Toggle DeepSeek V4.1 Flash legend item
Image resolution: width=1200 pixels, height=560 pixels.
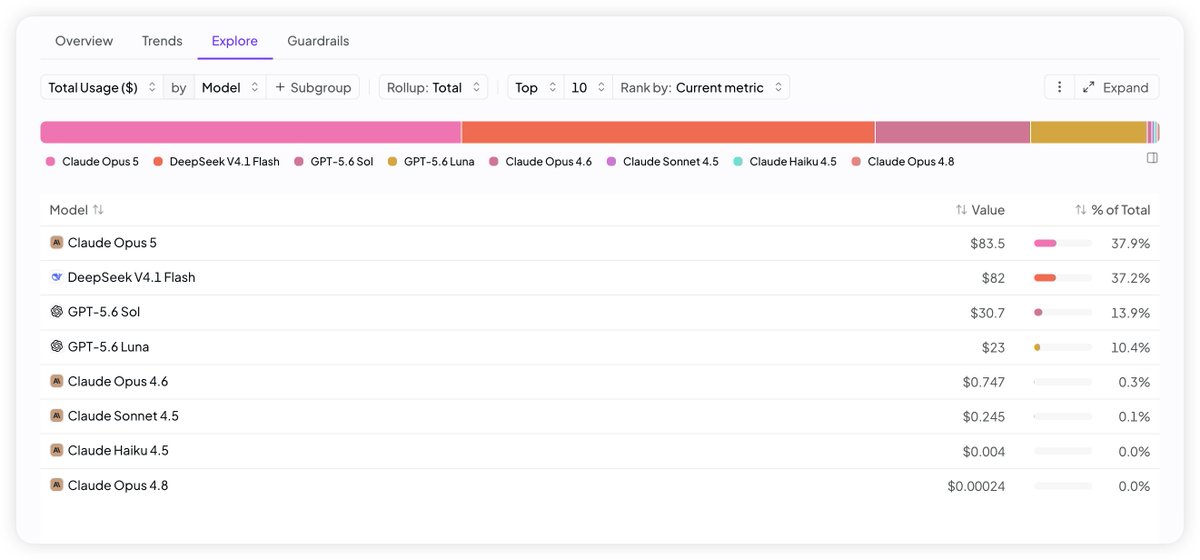click(x=217, y=161)
